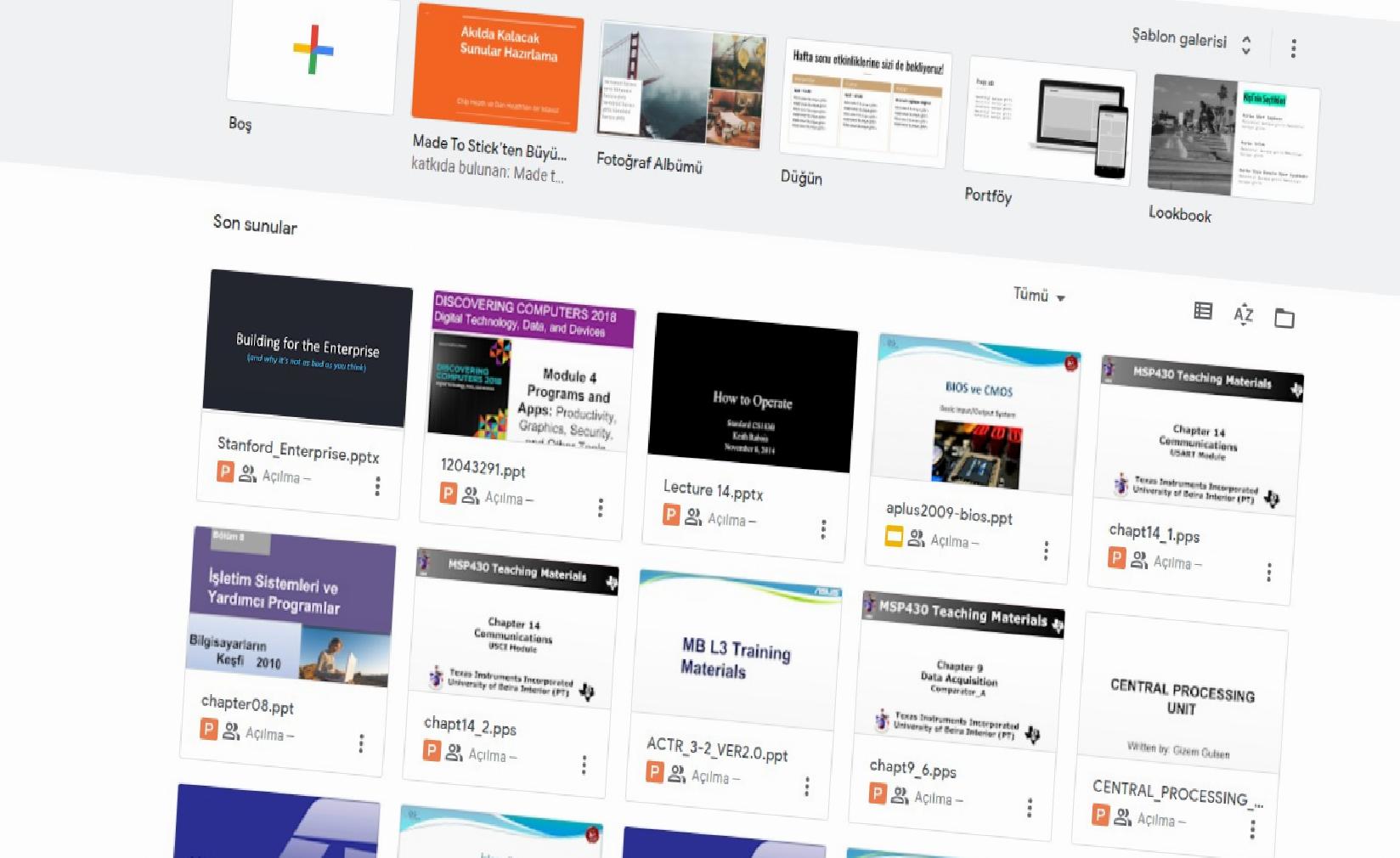Open AZ sort options

coord(1244,314)
